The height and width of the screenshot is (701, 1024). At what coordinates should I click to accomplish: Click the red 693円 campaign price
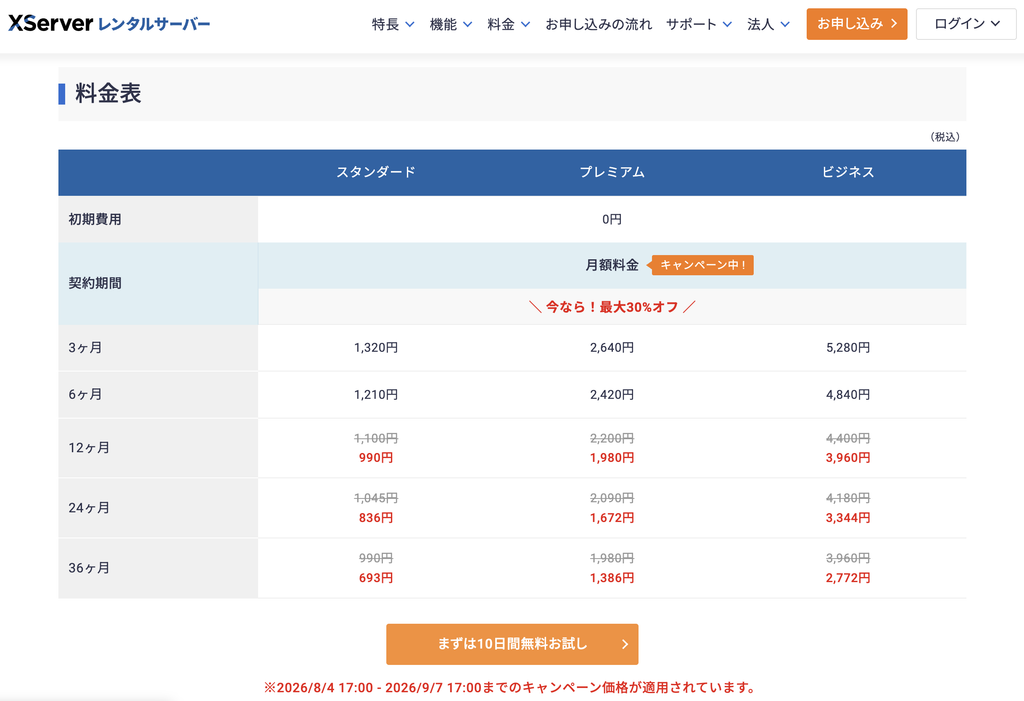coord(376,578)
